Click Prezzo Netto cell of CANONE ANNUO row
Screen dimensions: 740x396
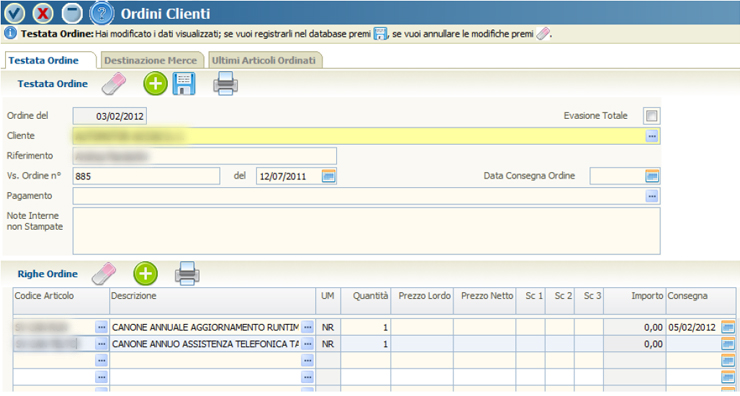[x=484, y=344]
